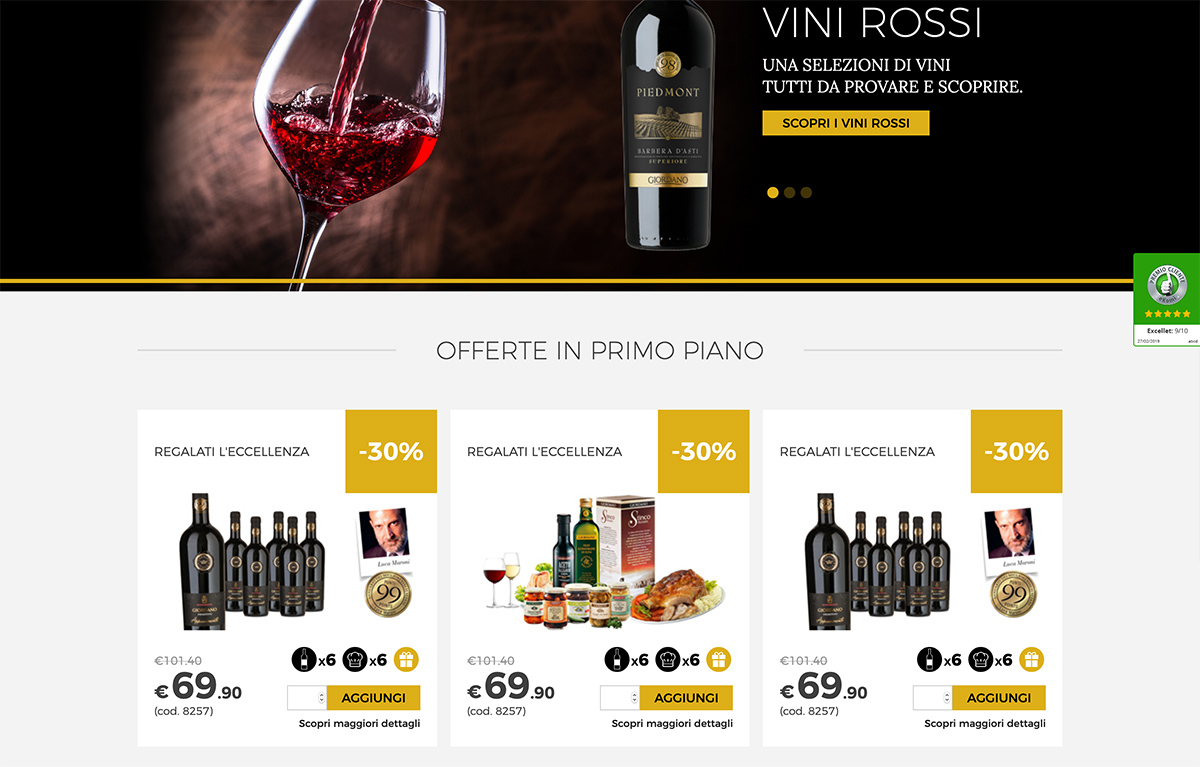Click the gift icon on middle product card
This screenshot has width=1200, height=767.
pos(719,660)
